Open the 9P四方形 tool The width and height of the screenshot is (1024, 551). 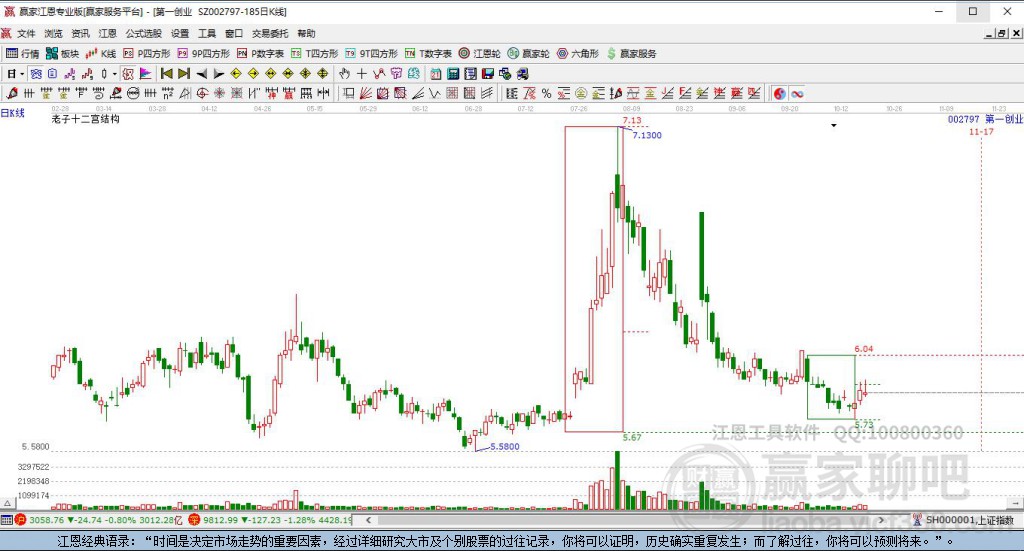point(204,54)
